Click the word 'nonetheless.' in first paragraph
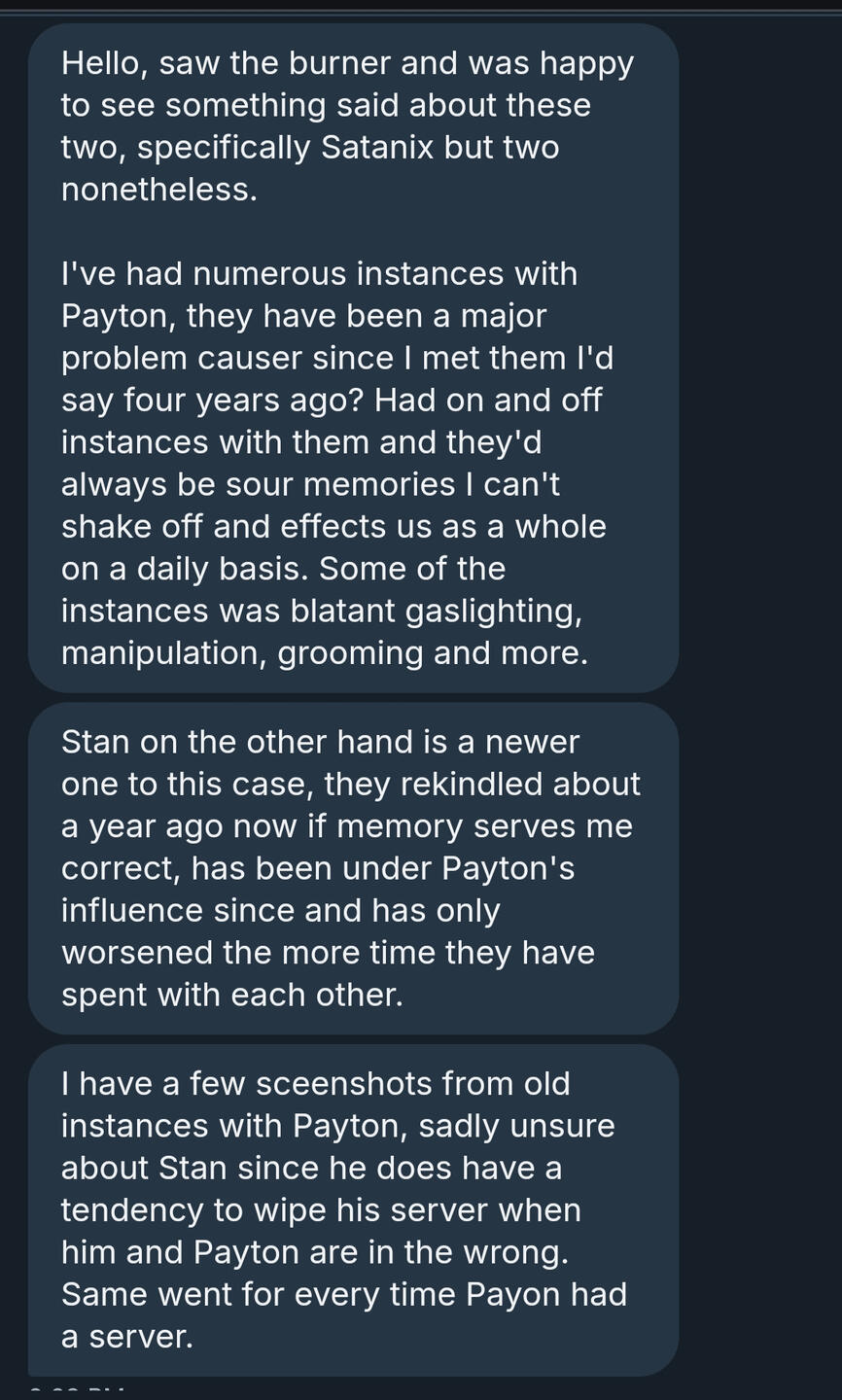Image resolution: width=842 pixels, height=1400 pixels. [x=159, y=190]
